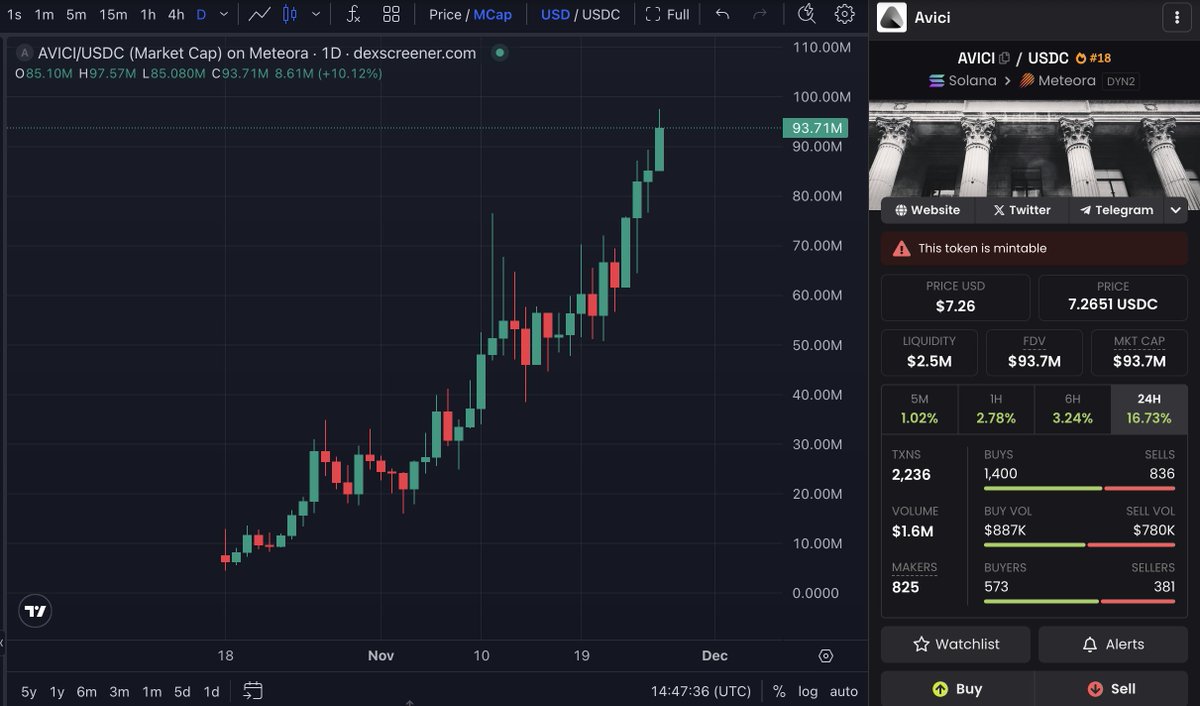Expand the chart type dropdown arrow
The height and width of the screenshot is (706, 1200).
tap(318, 15)
